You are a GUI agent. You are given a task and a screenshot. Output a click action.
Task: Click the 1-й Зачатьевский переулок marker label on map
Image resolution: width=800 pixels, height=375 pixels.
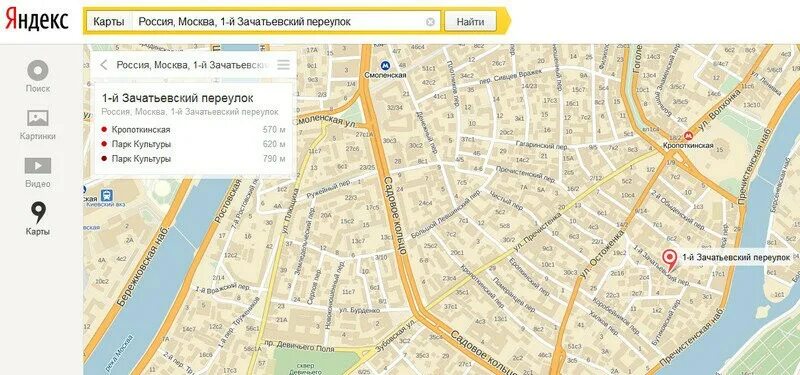tap(735, 258)
